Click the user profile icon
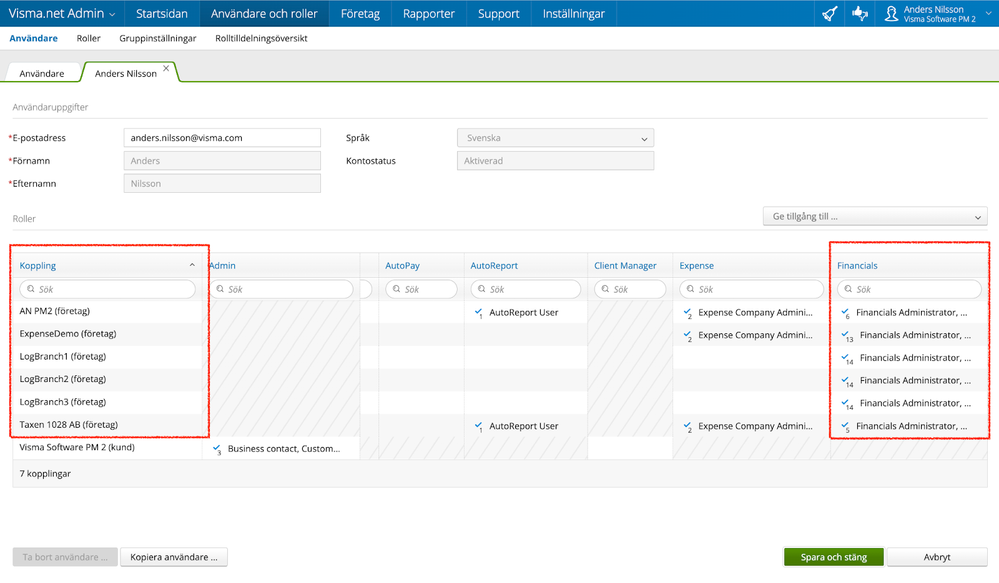Screen dimensions: 999x583 point(891,13)
